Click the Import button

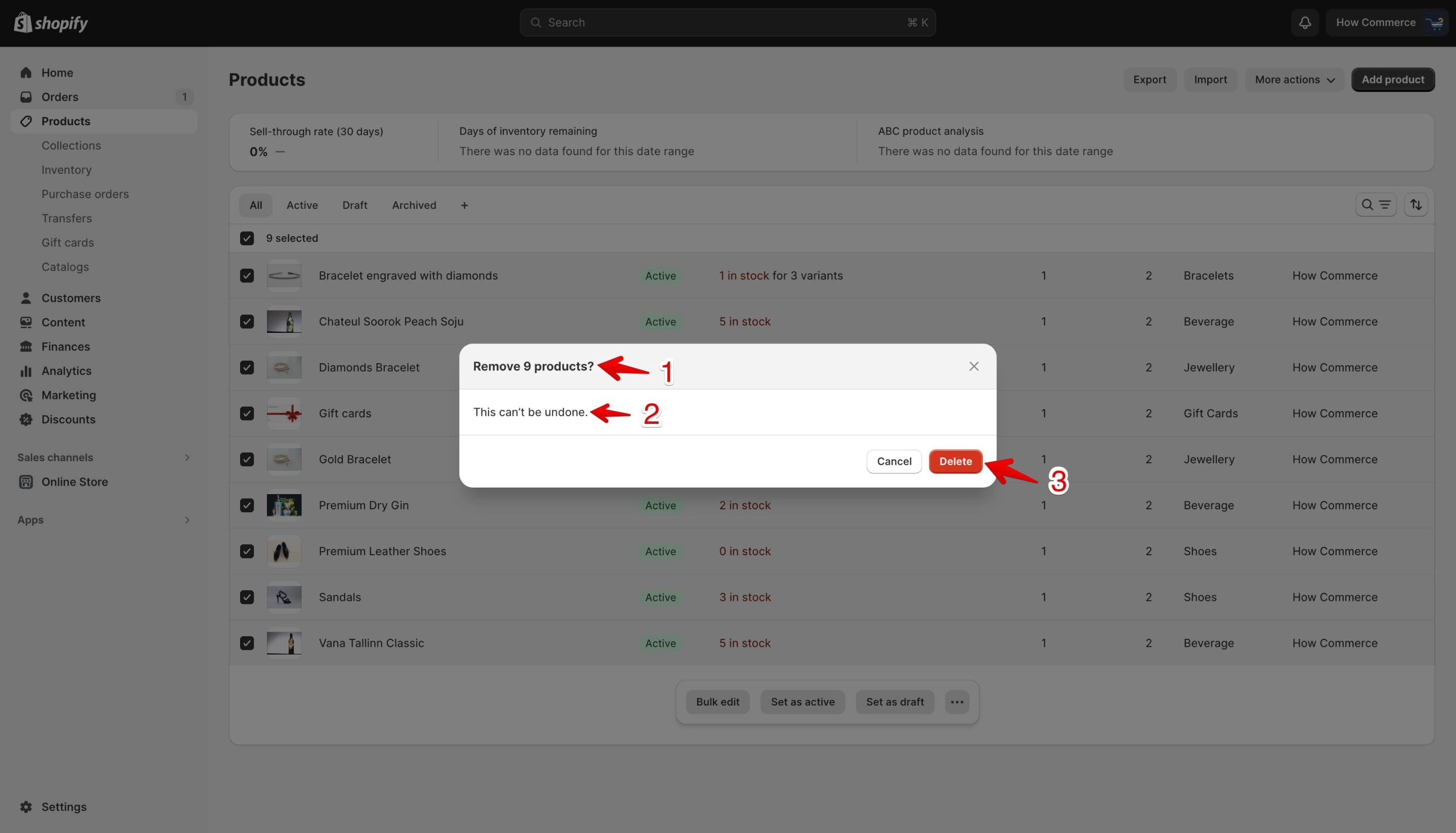(x=1210, y=79)
